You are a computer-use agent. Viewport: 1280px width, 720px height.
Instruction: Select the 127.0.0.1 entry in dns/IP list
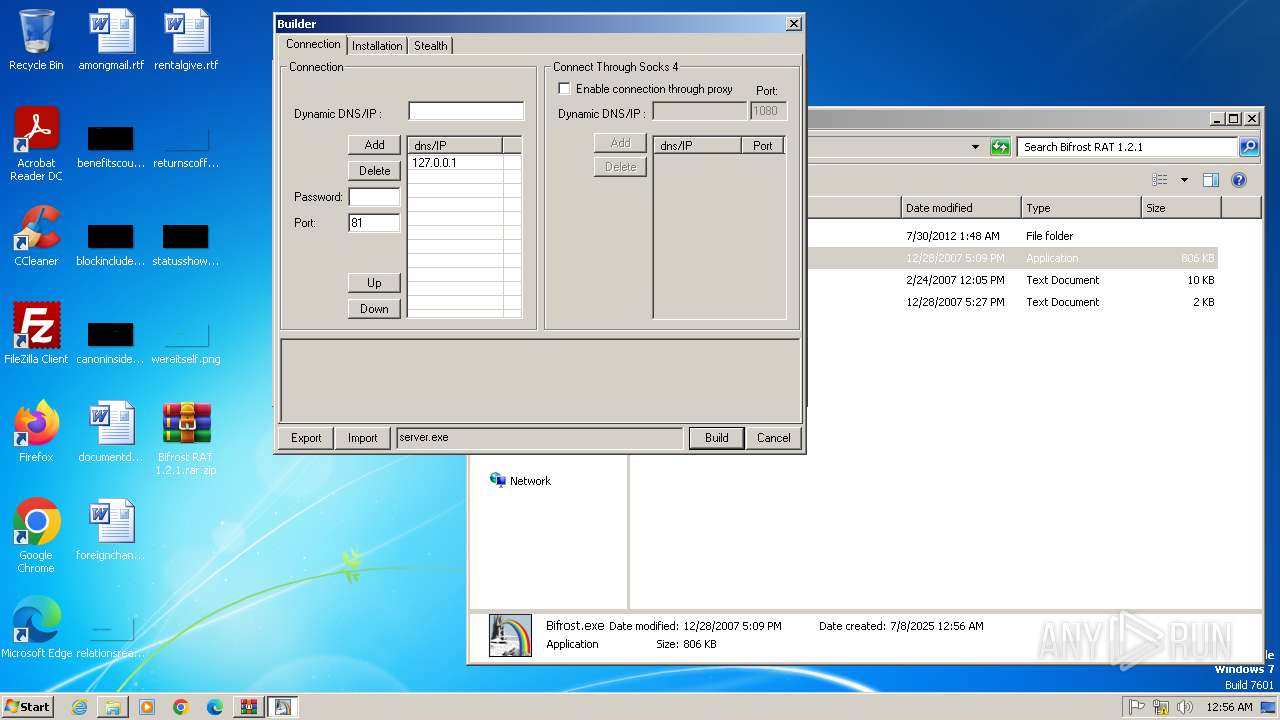click(x=455, y=162)
